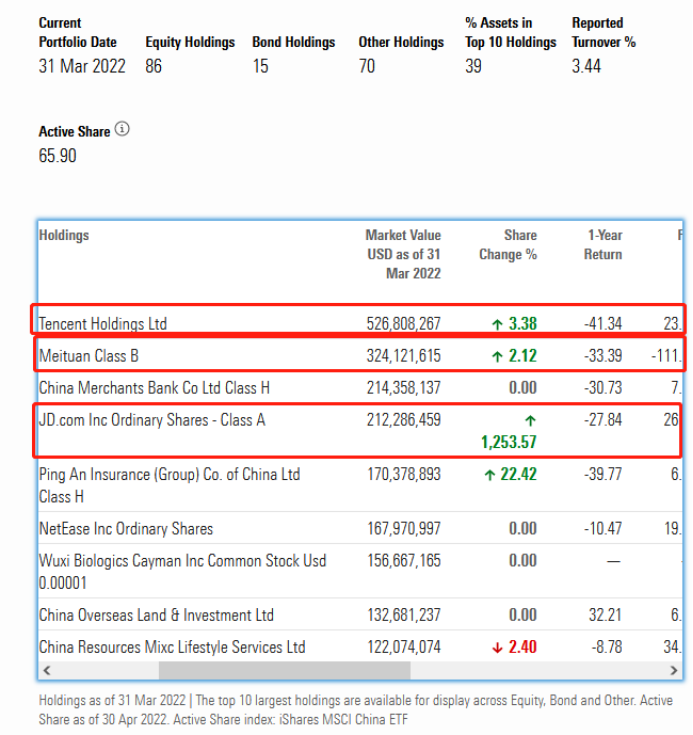Click the Market Value USD column header
Viewport: 693px width, 735px height.
coord(403,254)
